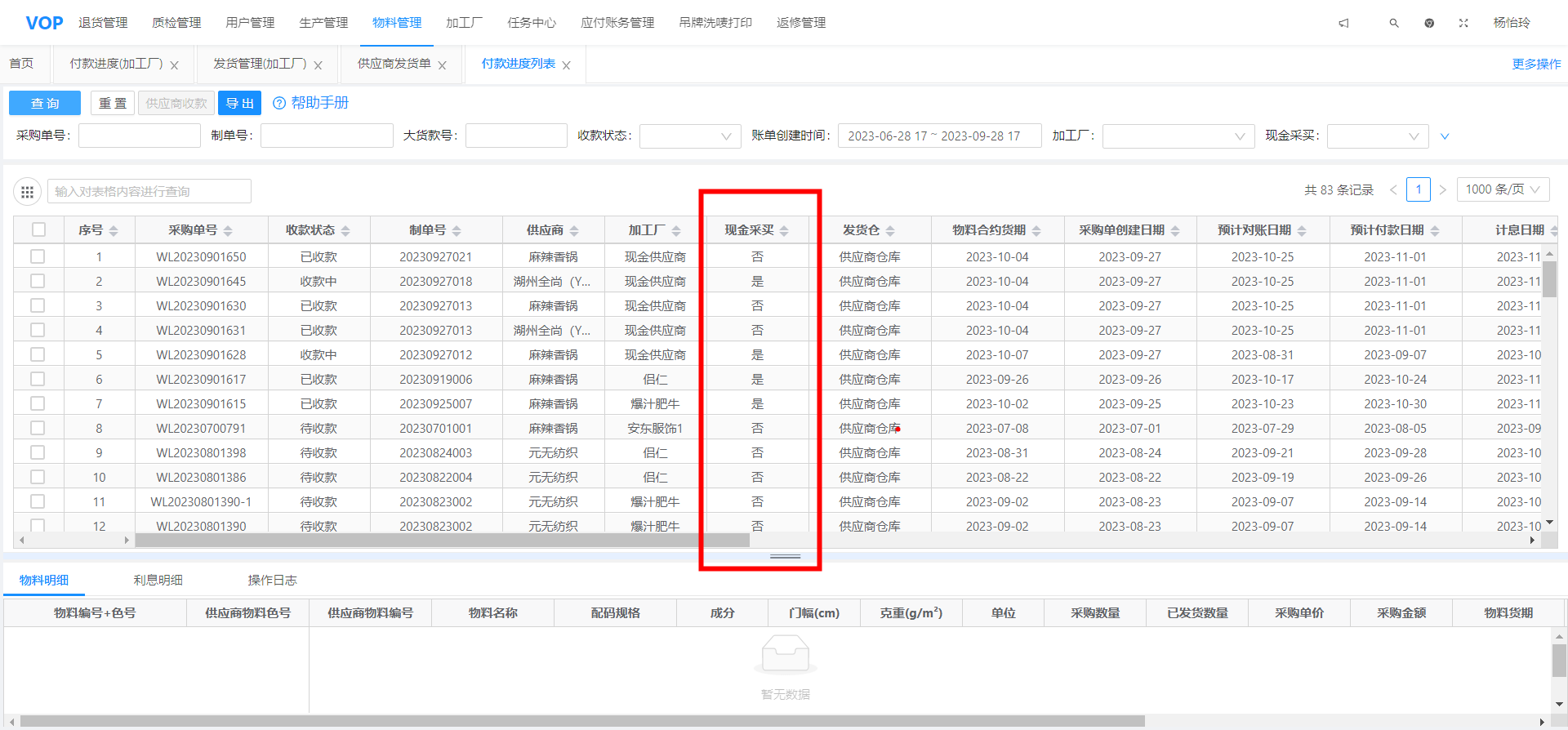Click the table's horizontal scrollbar thumb
Screen dimensions: 1568x730
click(442, 540)
